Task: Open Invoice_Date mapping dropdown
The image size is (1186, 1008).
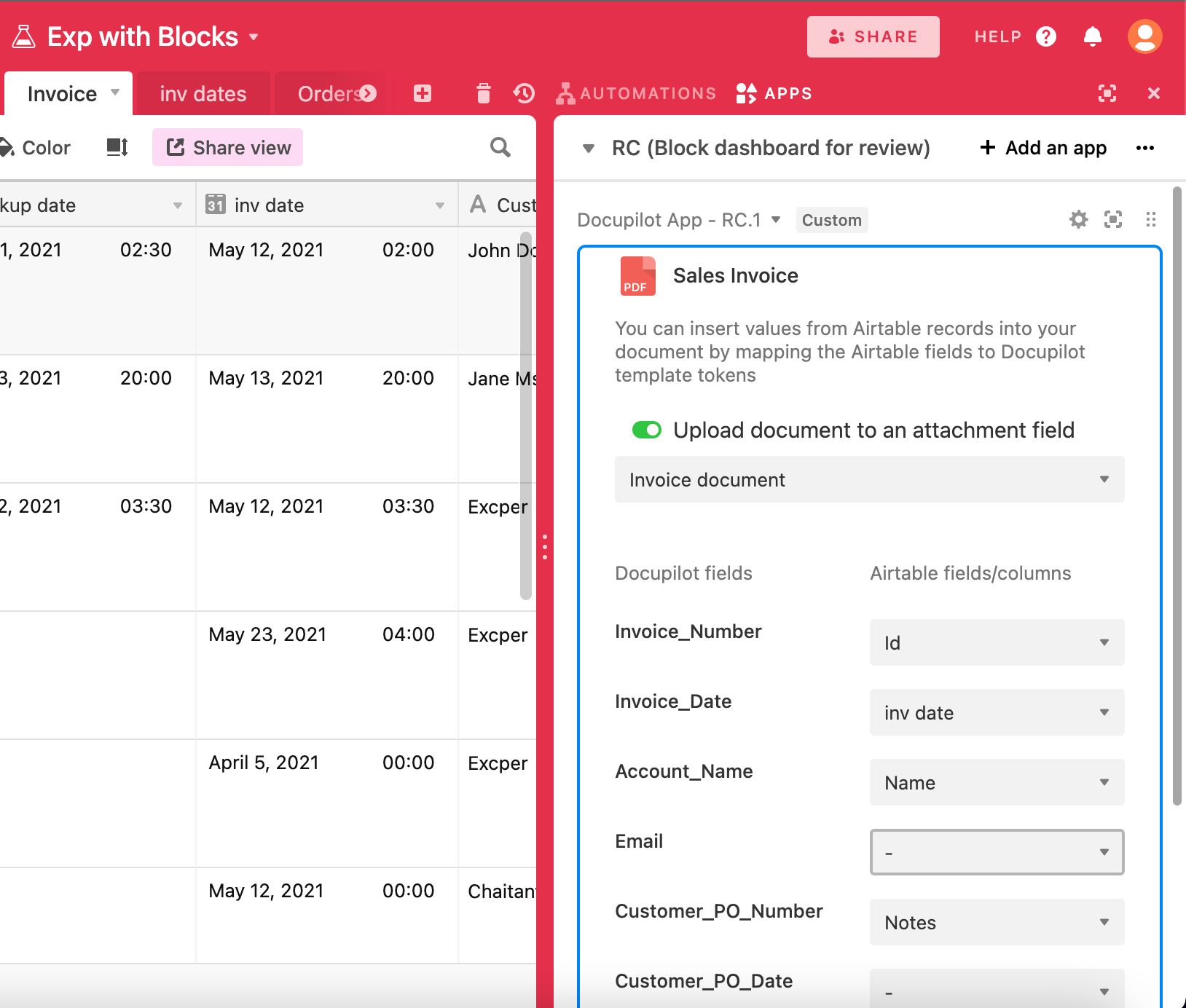Action: (x=997, y=712)
